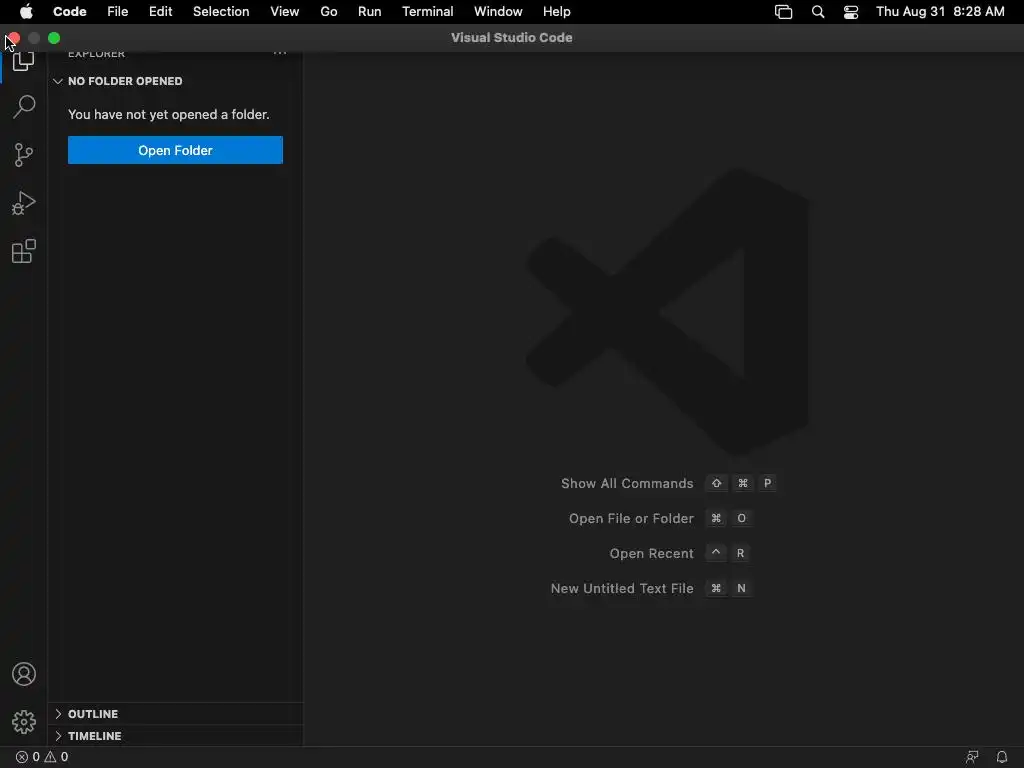1024x768 pixels.
Task: Open the Accounts icon in activity bar
Action: pos(24,674)
